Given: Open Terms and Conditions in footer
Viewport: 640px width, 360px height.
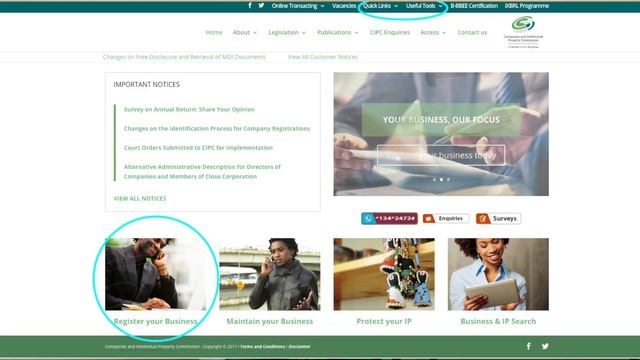Looking at the screenshot, I should (262, 347).
